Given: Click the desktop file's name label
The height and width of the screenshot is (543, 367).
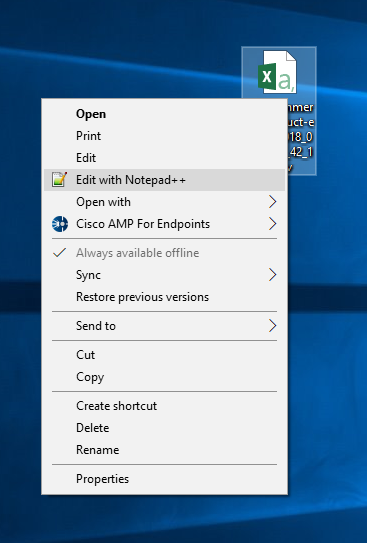Looking at the screenshot, I should [301, 137].
